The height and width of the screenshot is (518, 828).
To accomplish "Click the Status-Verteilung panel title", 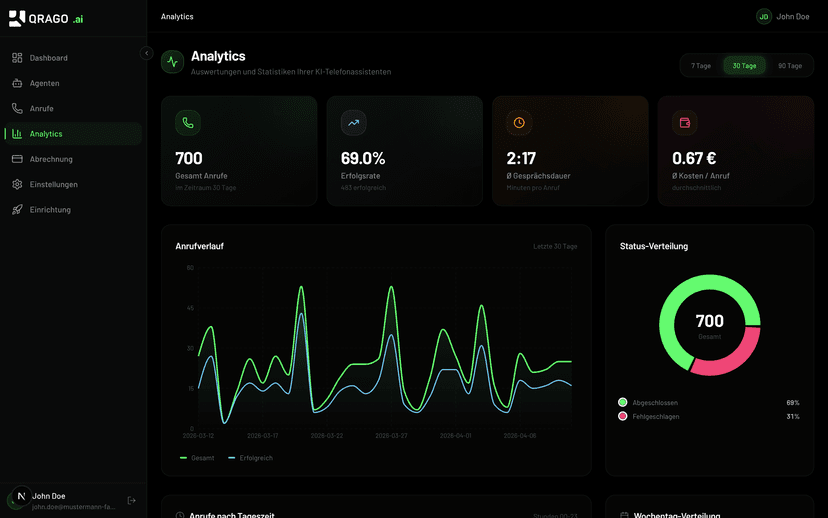I will (x=654, y=246).
